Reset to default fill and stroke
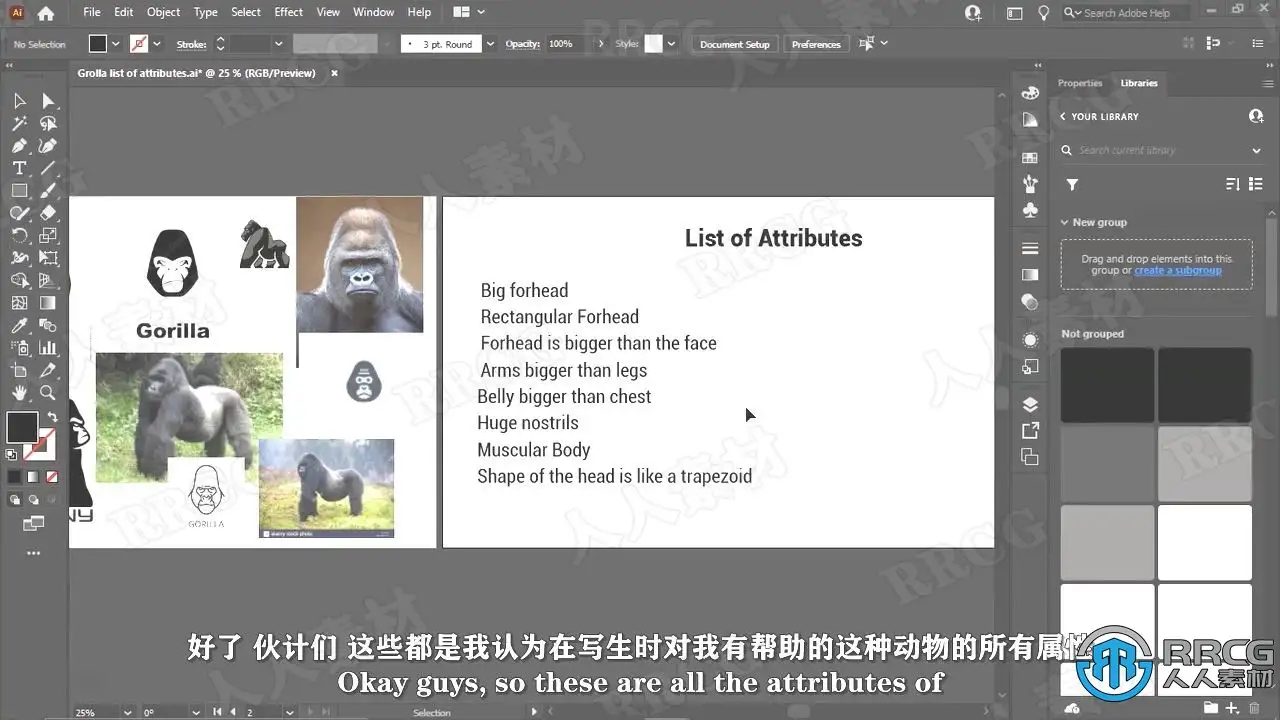 point(11,455)
